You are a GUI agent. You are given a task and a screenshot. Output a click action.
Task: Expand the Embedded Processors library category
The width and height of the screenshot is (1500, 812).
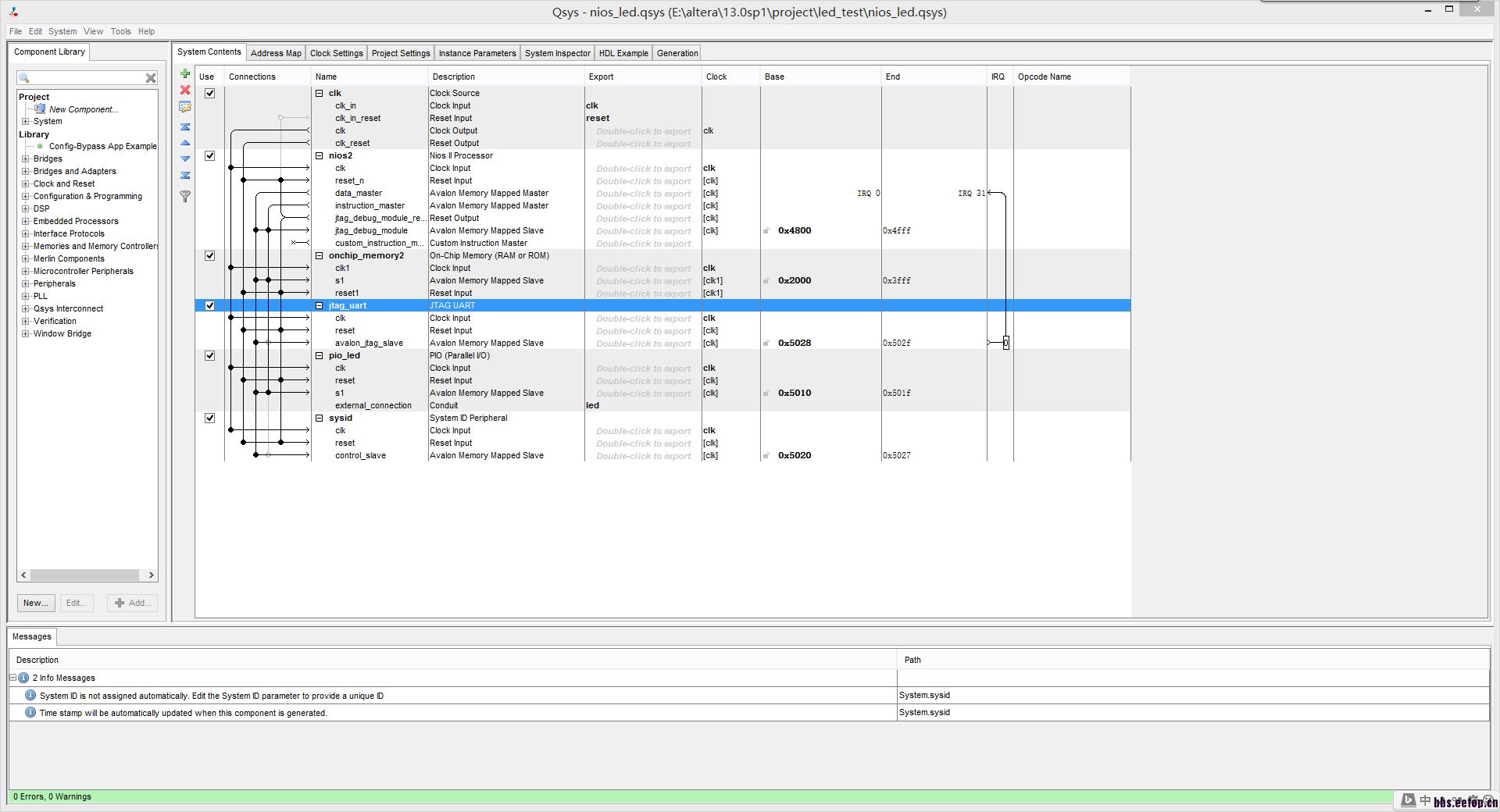click(26, 221)
